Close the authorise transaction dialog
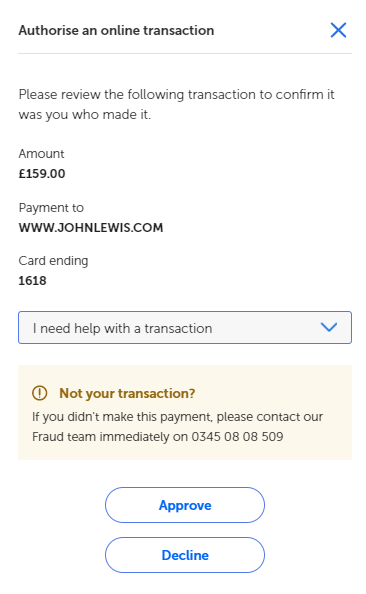This screenshot has height=594, width=366. 338,30
